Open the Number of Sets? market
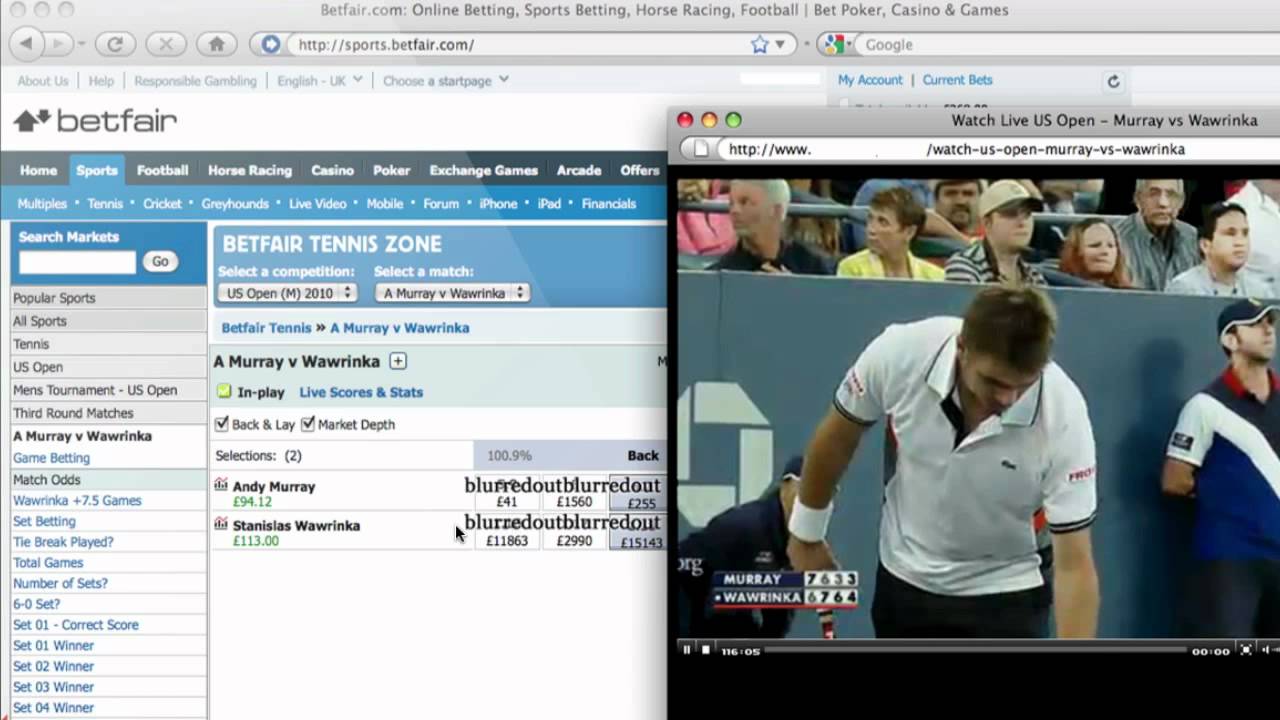Viewport: 1280px width, 720px height. [60, 583]
